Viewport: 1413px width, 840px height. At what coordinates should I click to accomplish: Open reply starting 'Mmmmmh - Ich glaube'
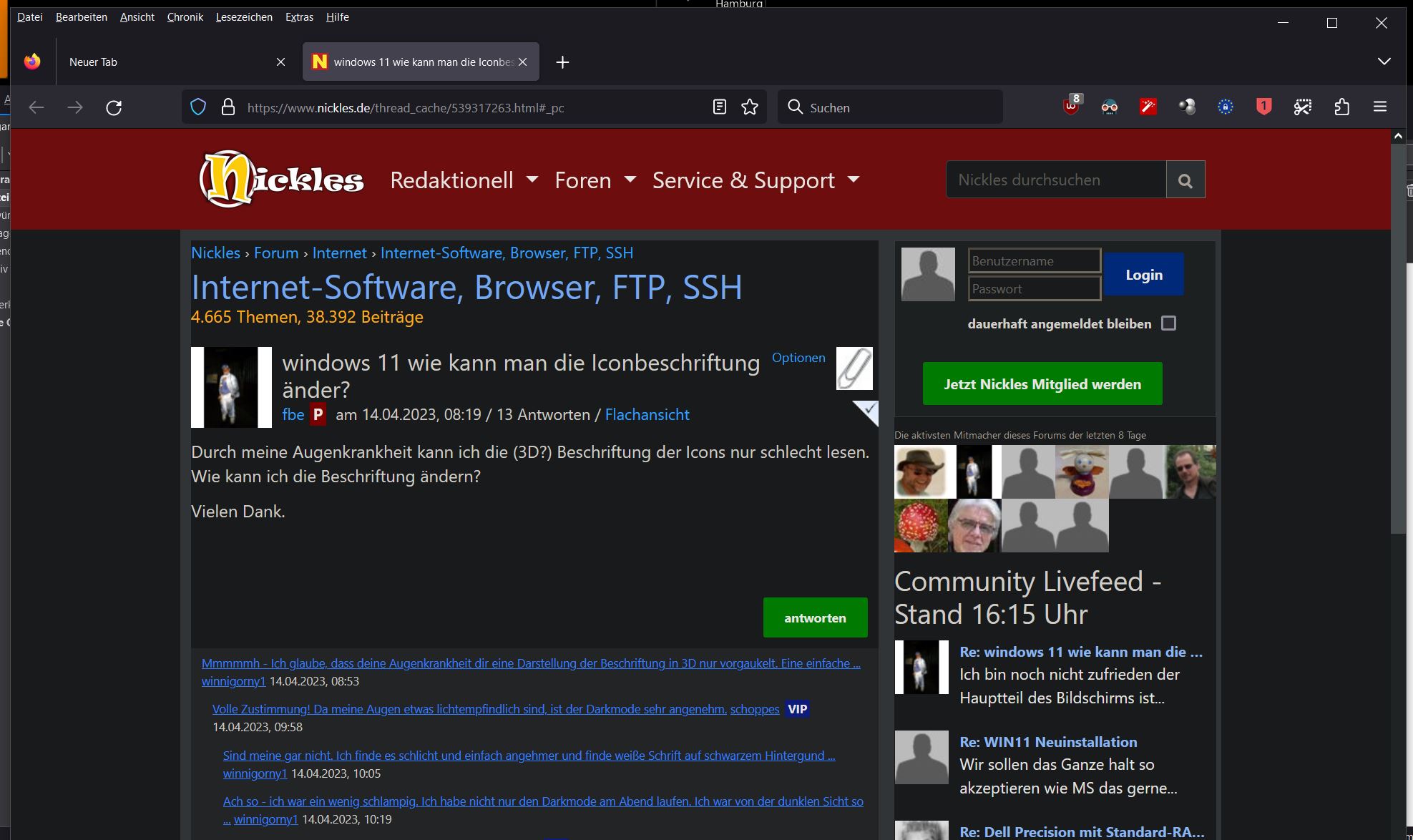[x=531, y=663]
